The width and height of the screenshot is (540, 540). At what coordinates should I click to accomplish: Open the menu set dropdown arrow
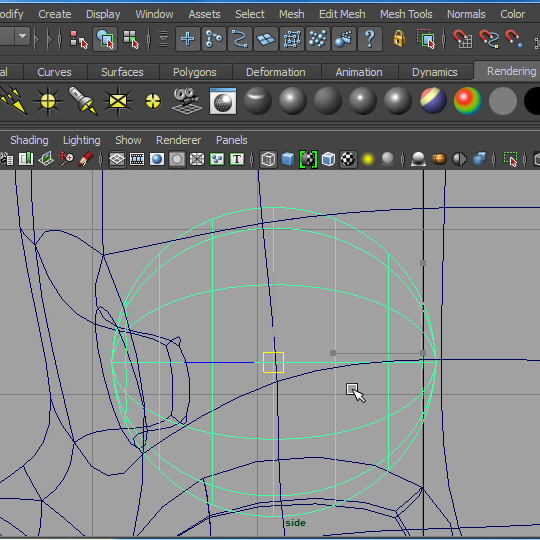[x=23, y=36]
